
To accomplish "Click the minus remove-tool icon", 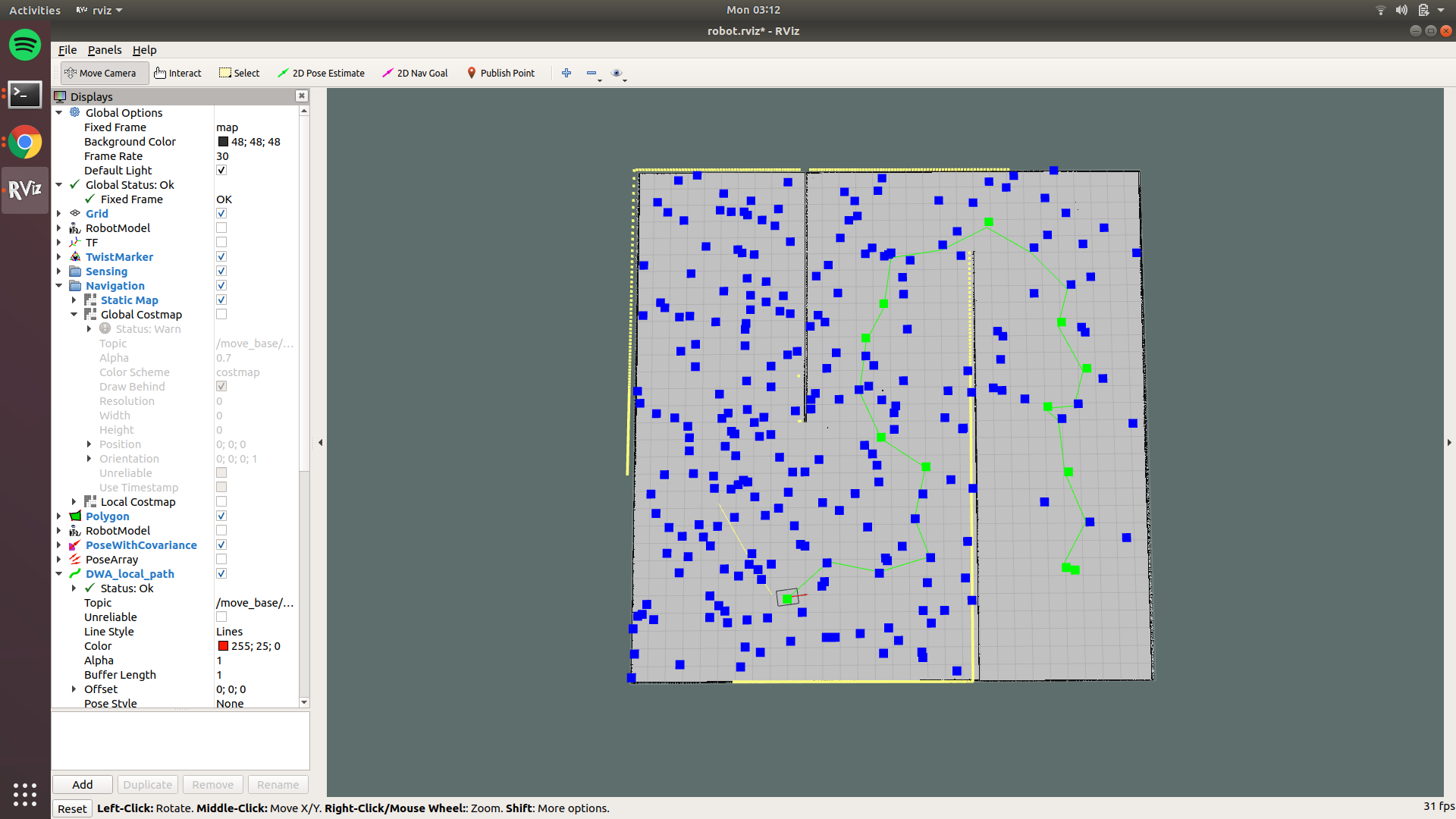I will pyautogui.click(x=591, y=73).
